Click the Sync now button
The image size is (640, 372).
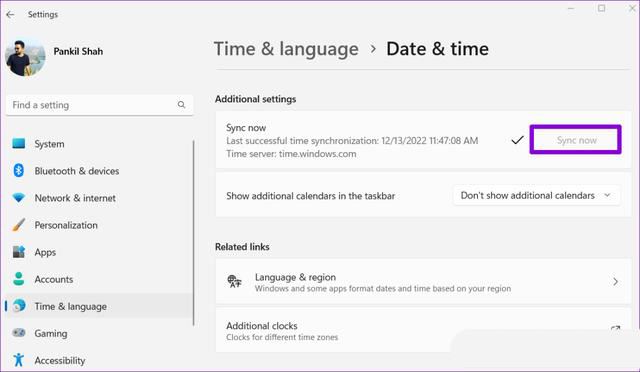tap(576, 140)
